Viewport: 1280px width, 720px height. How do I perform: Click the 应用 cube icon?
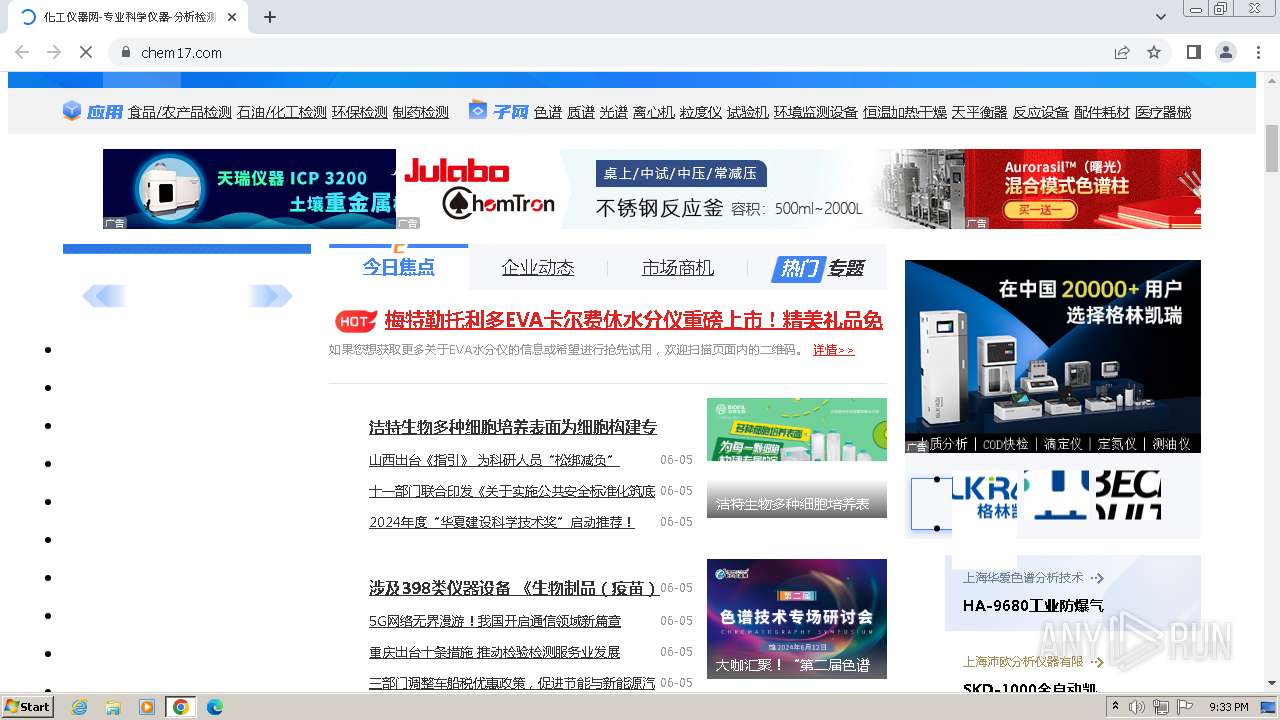click(71, 111)
